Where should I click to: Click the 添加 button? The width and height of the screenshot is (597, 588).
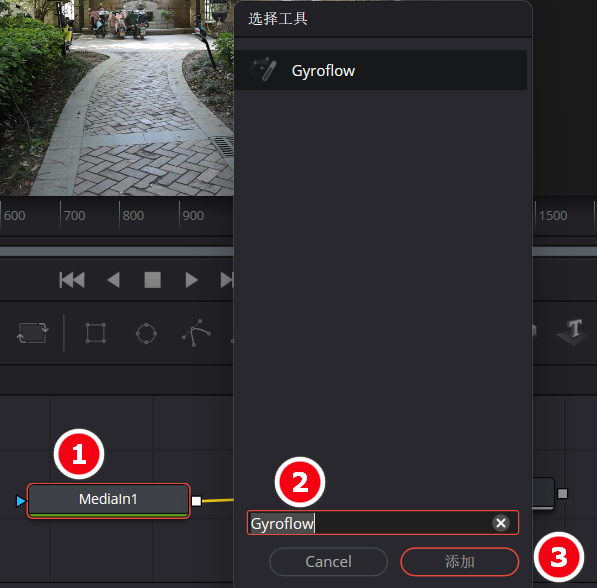(460, 562)
